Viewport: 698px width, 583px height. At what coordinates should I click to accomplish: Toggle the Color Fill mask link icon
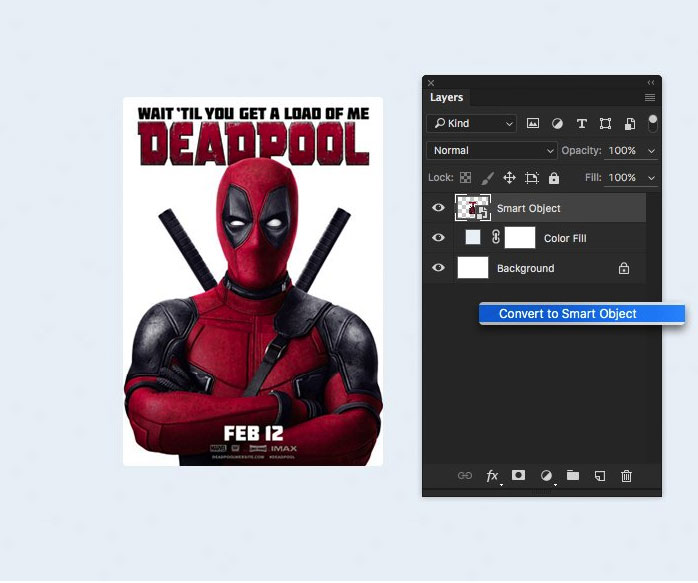point(495,237)
